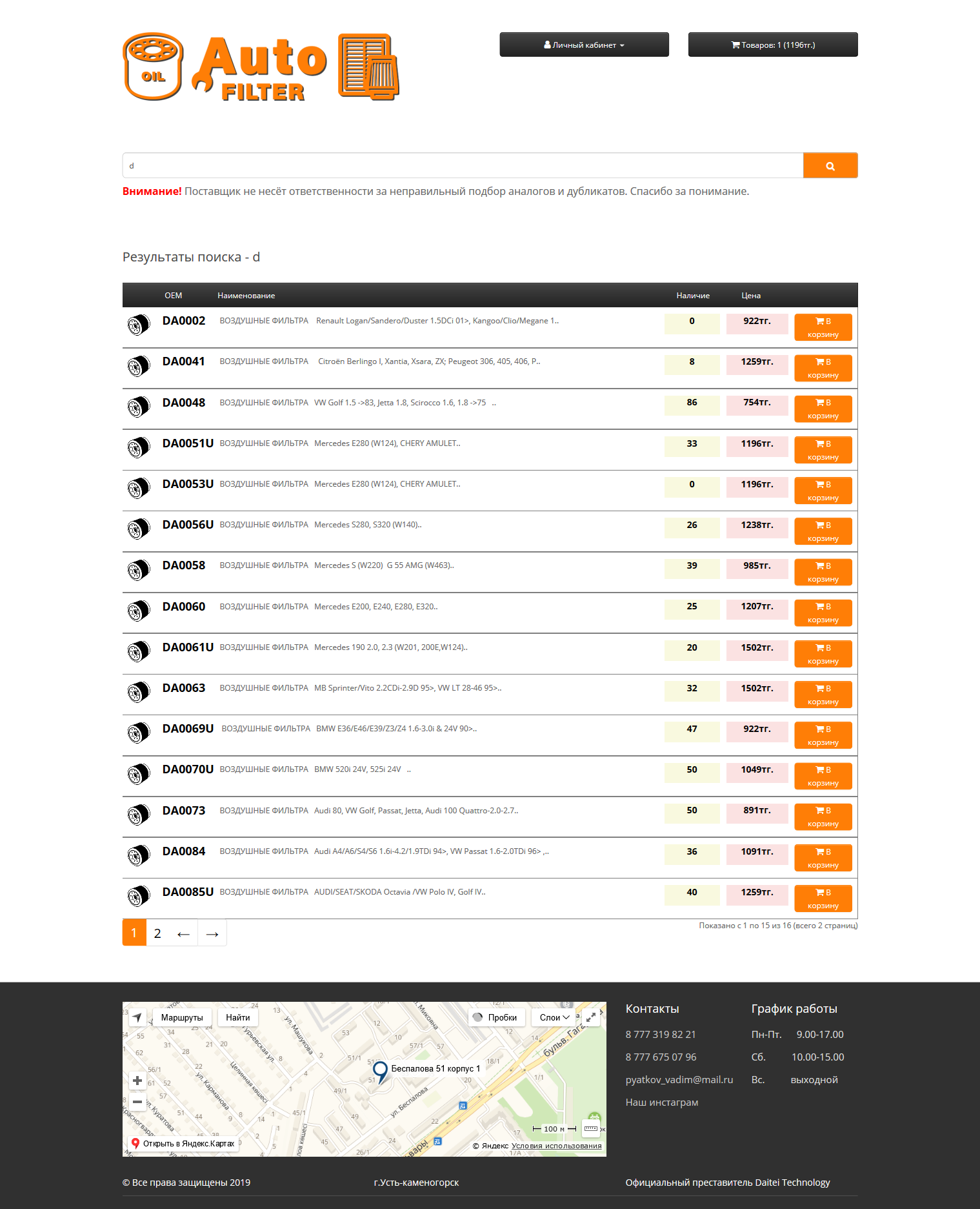Click the filter thumbnail for DA0041
Viewport: 980px width, 1209px height.
(138, 365)
